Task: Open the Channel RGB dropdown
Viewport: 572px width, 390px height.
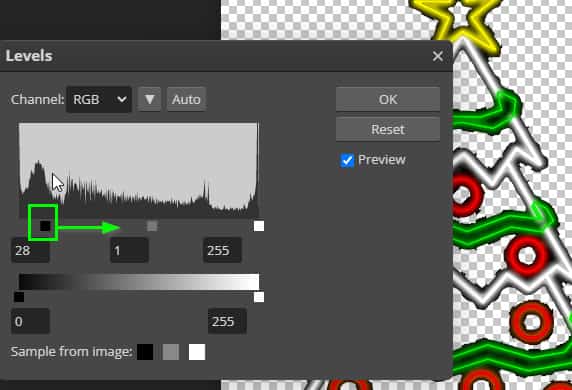Action: (x=99, y=99)
